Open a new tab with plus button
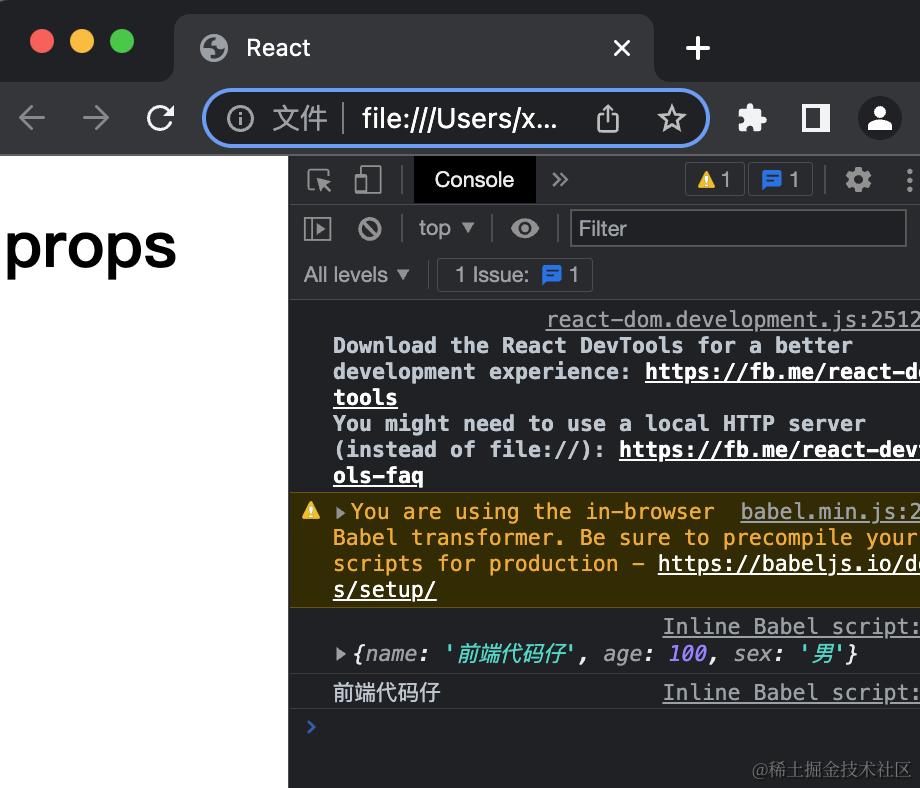Screen dimensions: 920x788 point(698,48)
